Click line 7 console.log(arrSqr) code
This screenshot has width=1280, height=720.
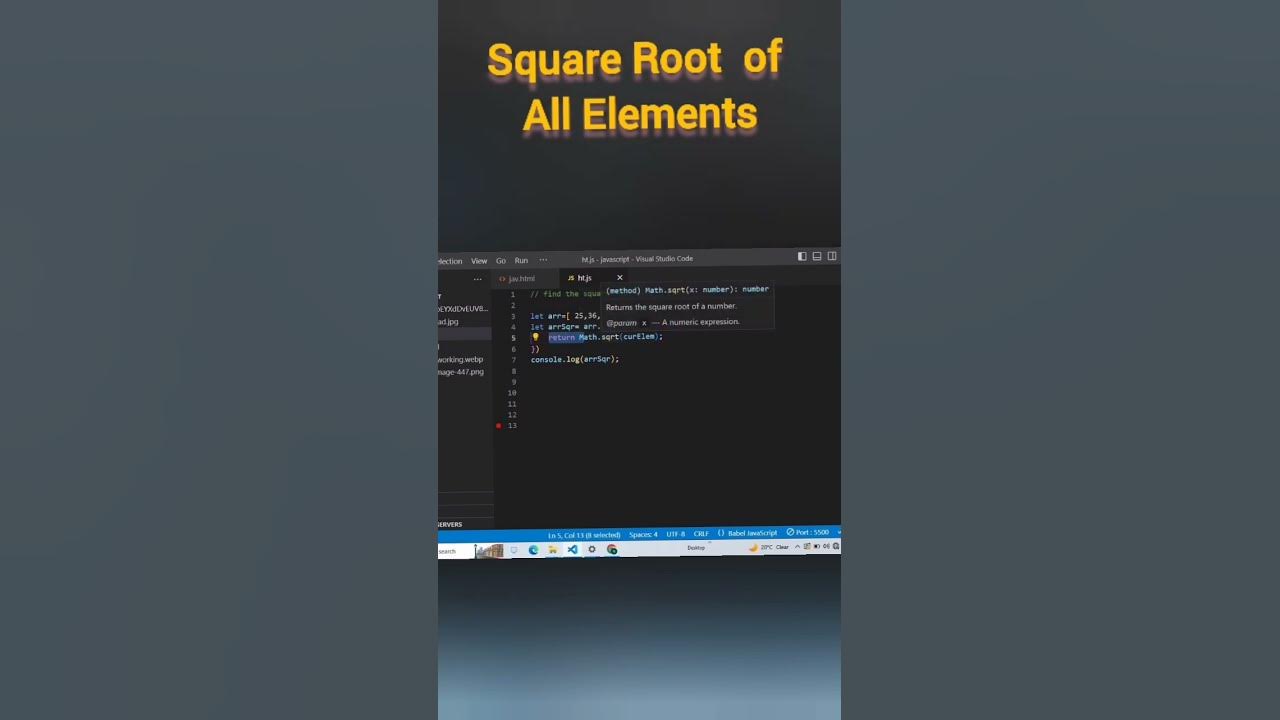pyautogui.click(x=575, y=359)
